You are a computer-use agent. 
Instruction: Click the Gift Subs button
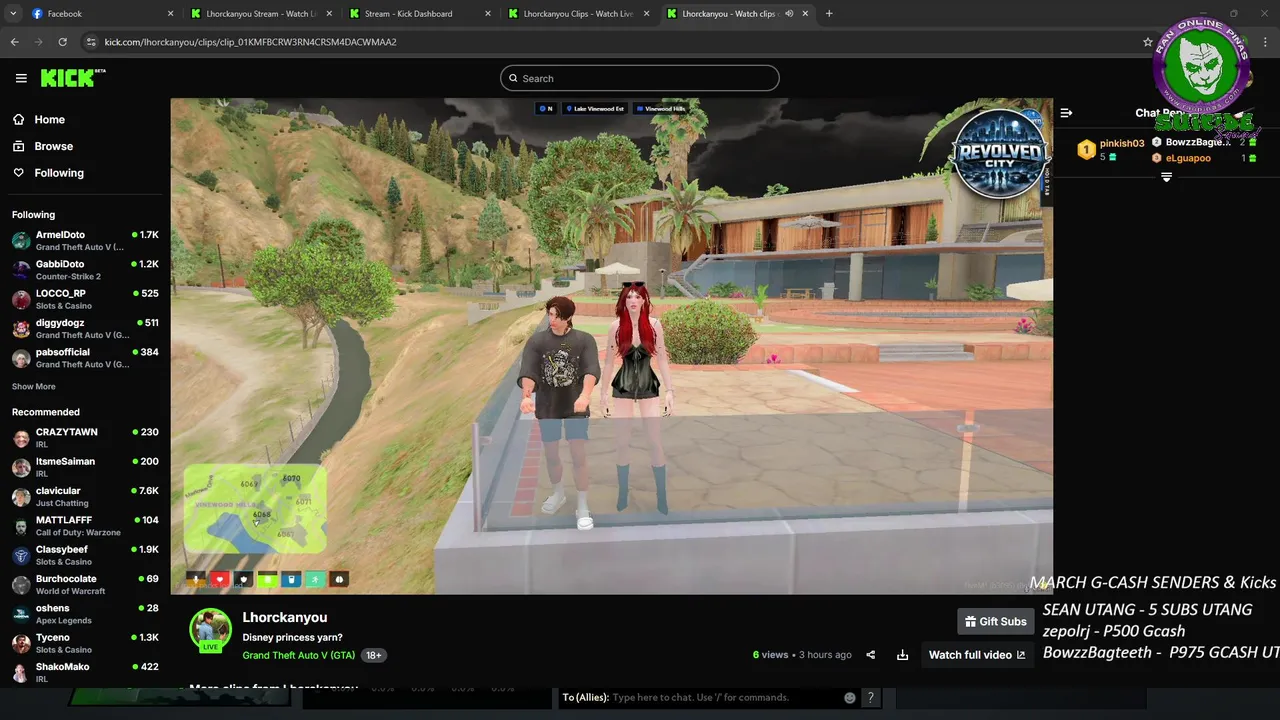[995, 621]
